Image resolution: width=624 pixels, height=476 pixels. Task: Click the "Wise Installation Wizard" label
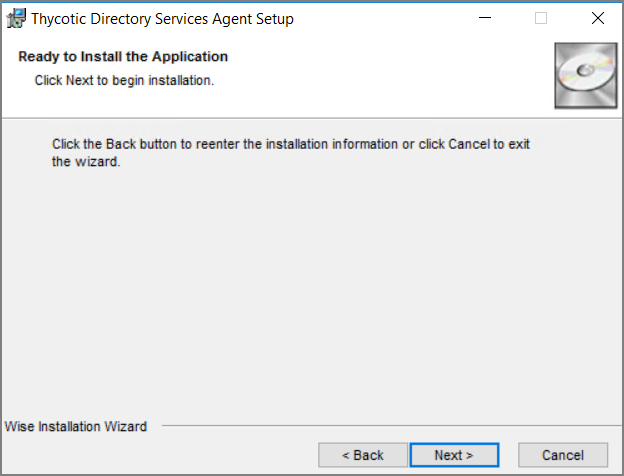tap(76, 427)
